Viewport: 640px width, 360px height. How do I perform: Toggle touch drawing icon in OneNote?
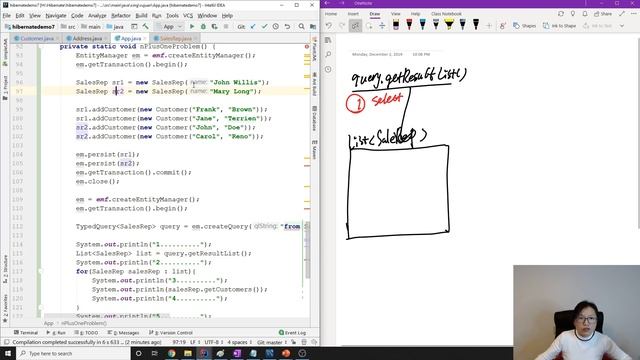[502, 26]
